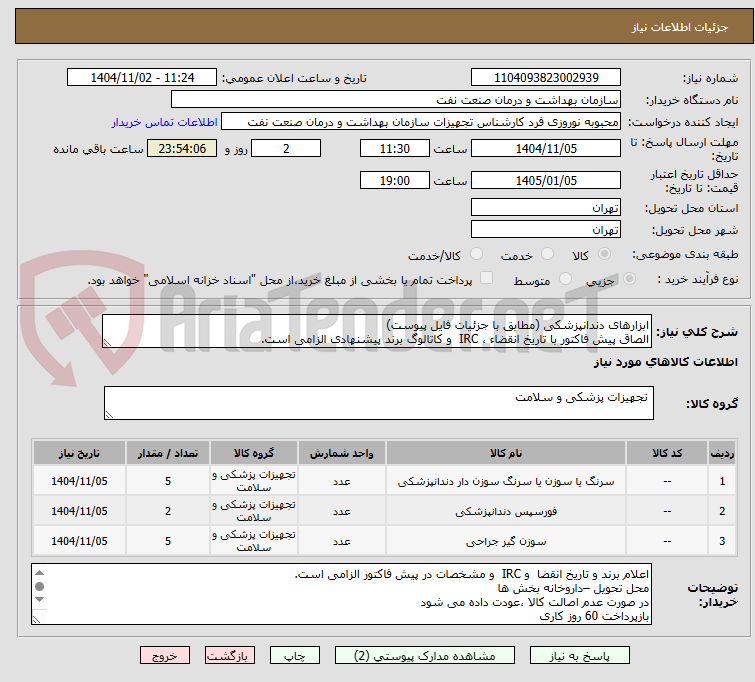The width and height of the screenshot is (755, 682).
Task: Click the گروه کالا column header
Action: 254,453
